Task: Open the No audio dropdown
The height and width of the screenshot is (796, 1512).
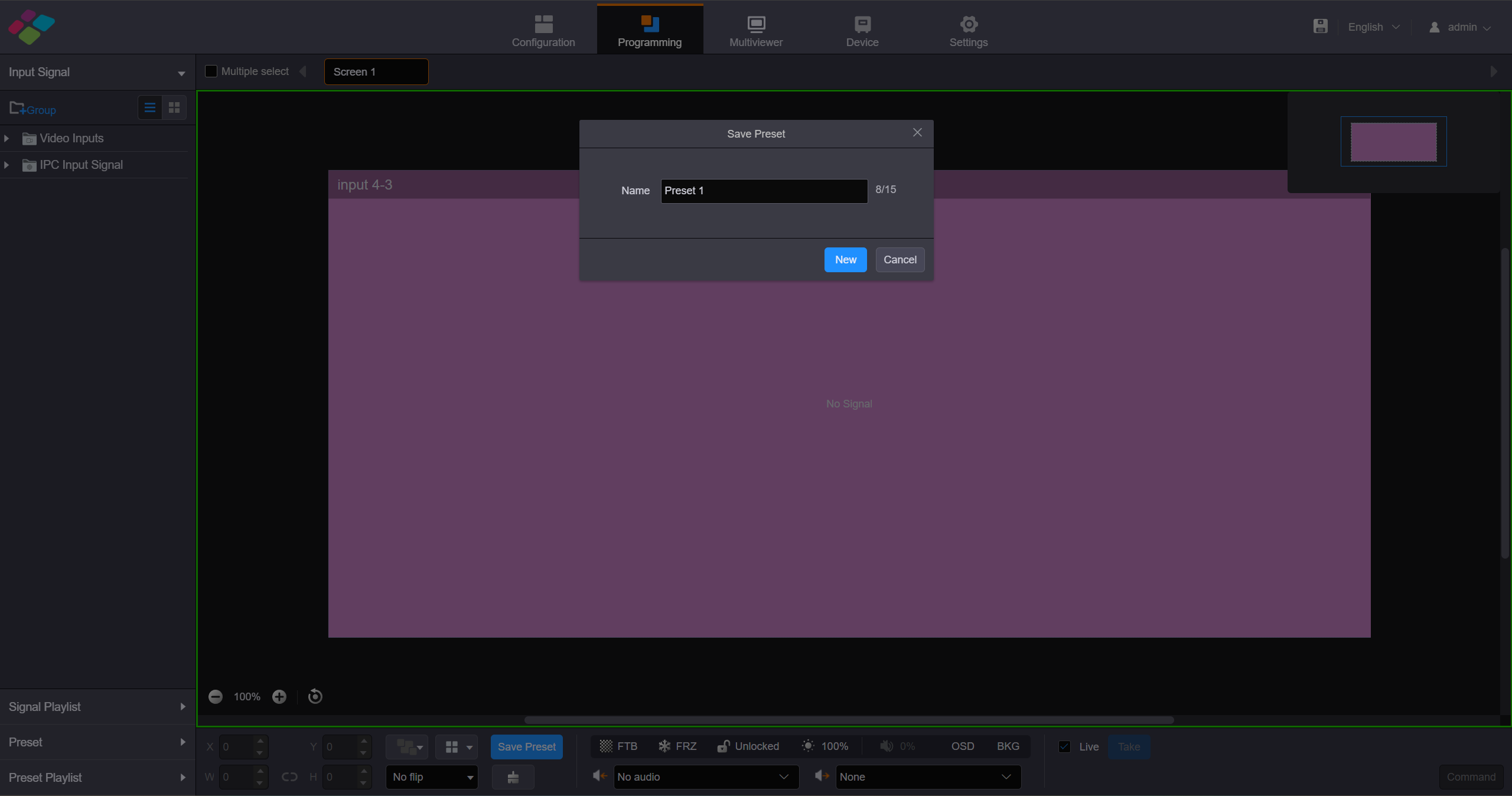Action: coord(705,777)
